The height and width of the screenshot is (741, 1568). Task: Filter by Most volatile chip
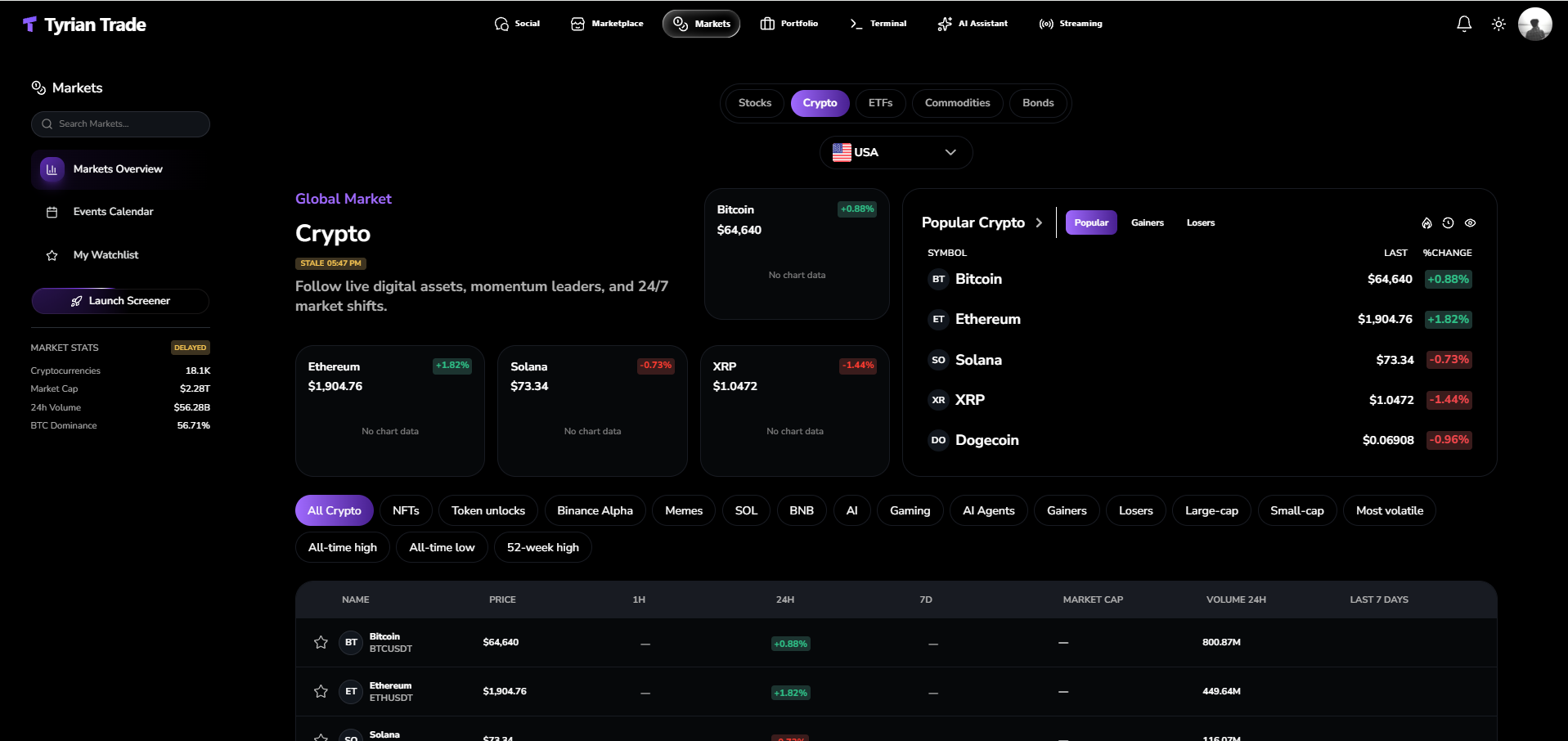[1390, 510]
